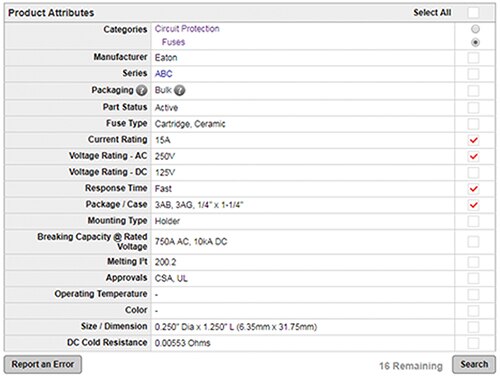The width and height of the screenshot is (500, 378).
Task: Click the Report an Error button
Action: click(x=43, y=364)
